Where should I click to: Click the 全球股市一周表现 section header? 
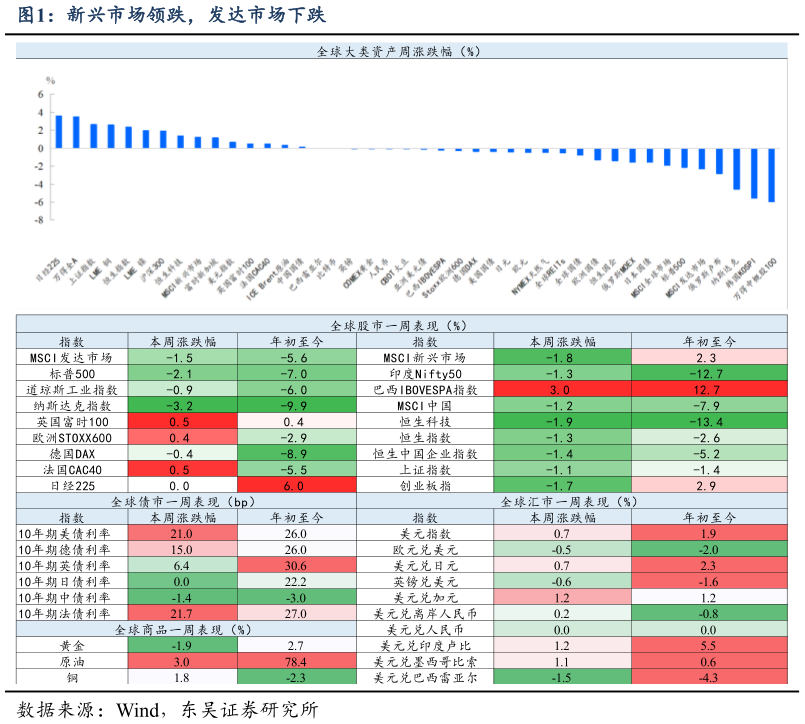pos(400,325)
